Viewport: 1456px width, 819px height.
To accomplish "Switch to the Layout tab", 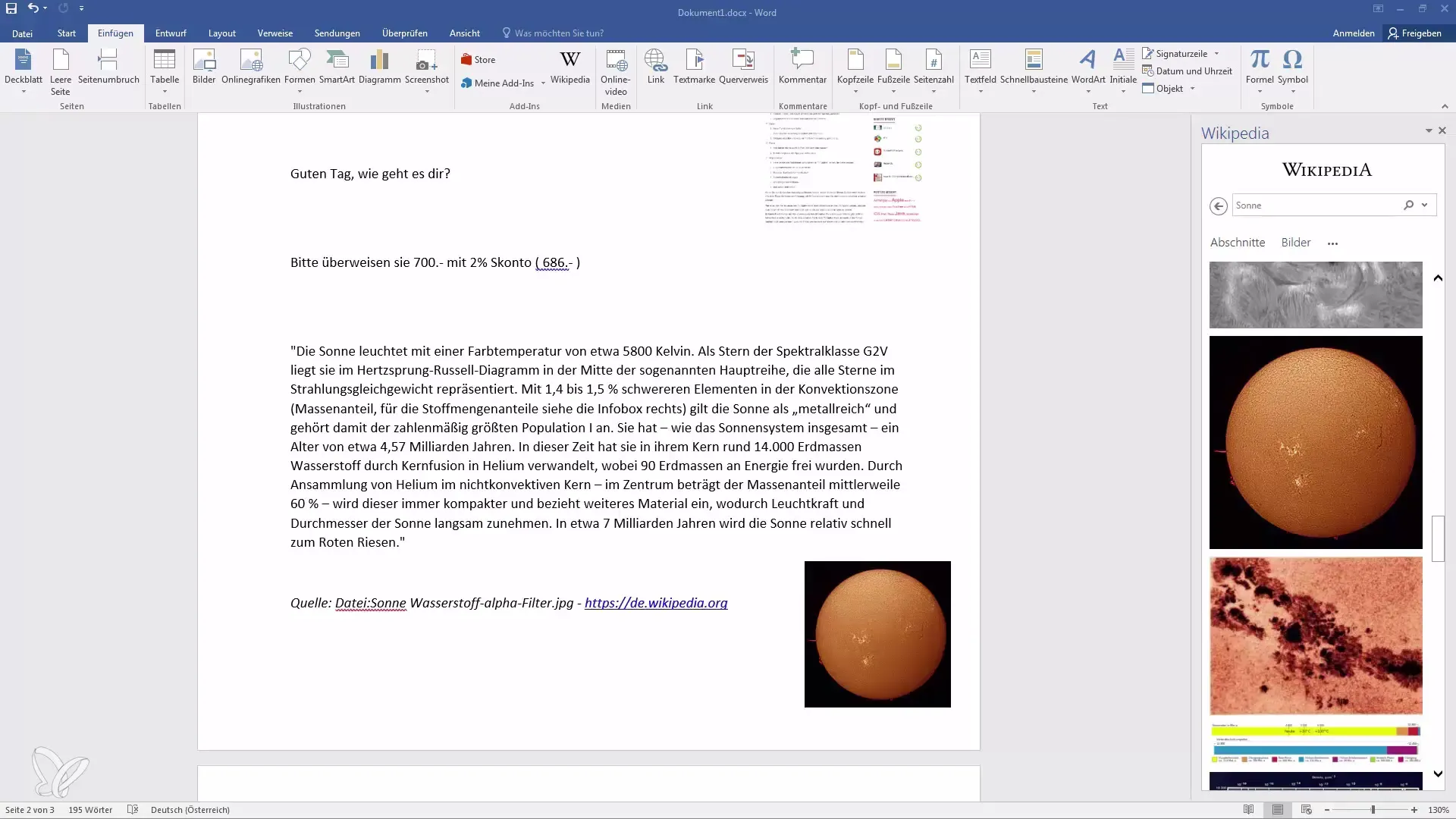I will (222, 33).
